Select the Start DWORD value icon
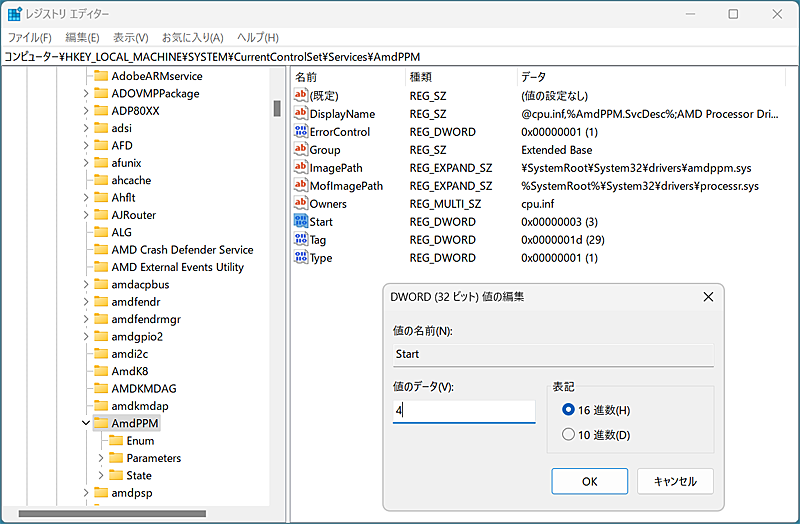Screen dimensions: 800x524 [x=301, y=221]
